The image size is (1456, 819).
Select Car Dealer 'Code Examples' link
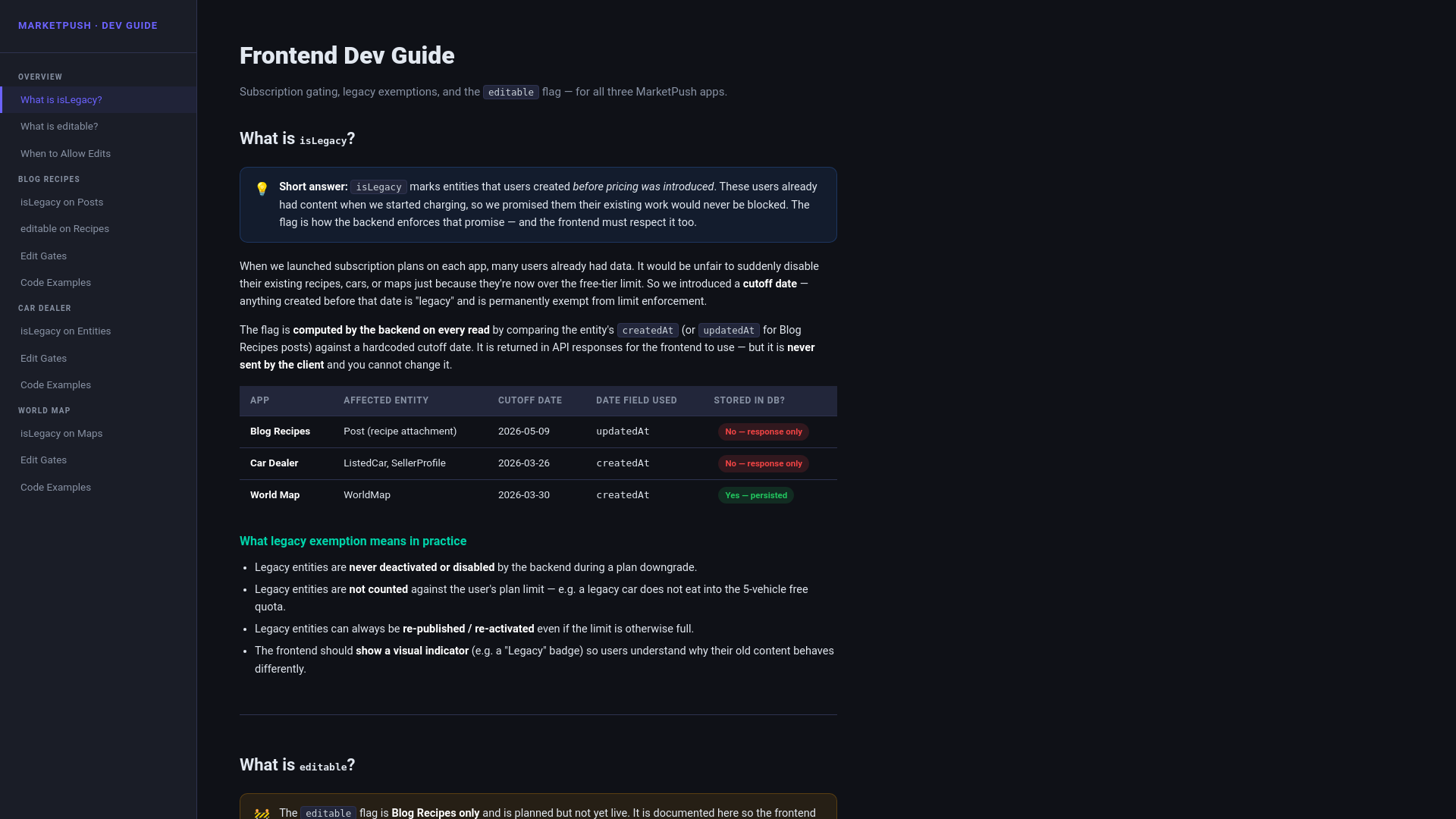[x=99, y=385]
